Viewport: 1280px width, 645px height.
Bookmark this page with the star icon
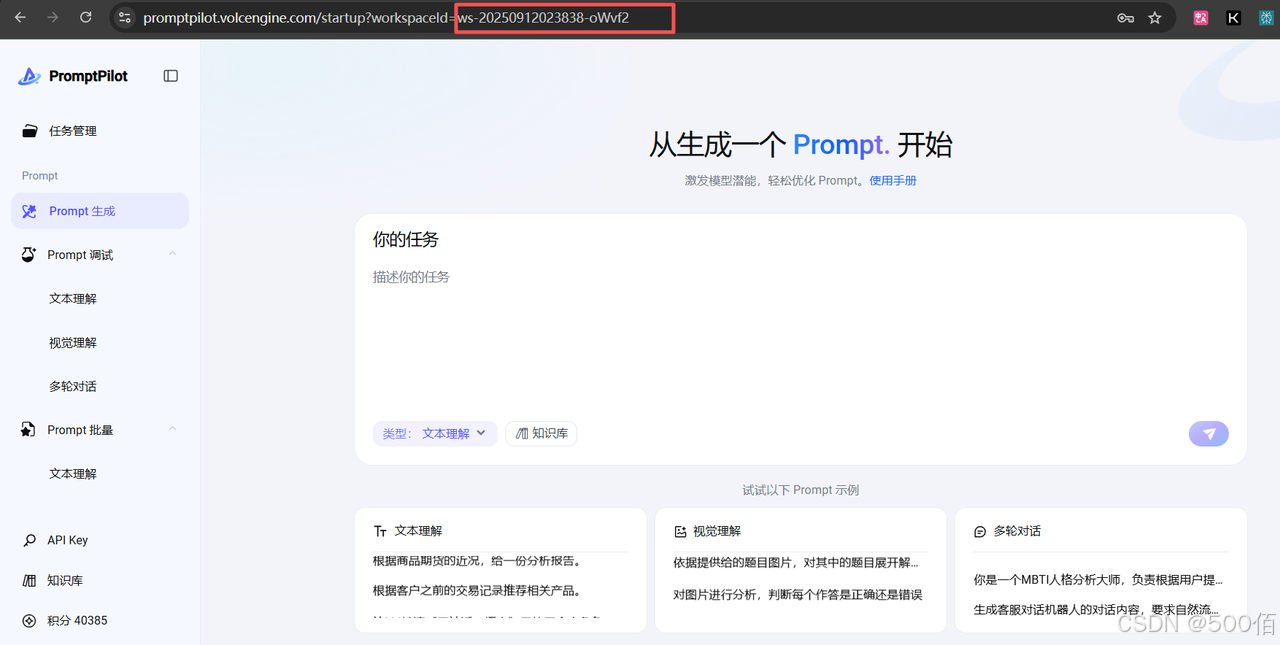click(x=1155, y=18)
